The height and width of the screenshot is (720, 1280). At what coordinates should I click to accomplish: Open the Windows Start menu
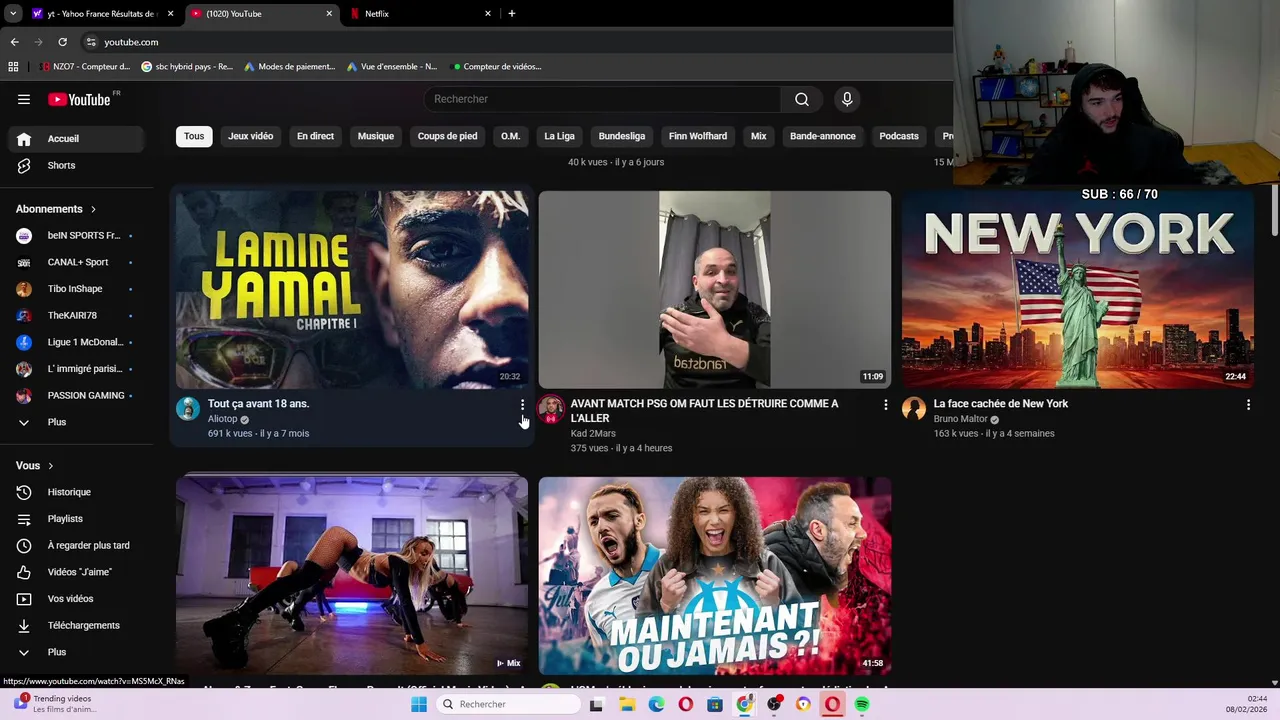pos(419,705)
